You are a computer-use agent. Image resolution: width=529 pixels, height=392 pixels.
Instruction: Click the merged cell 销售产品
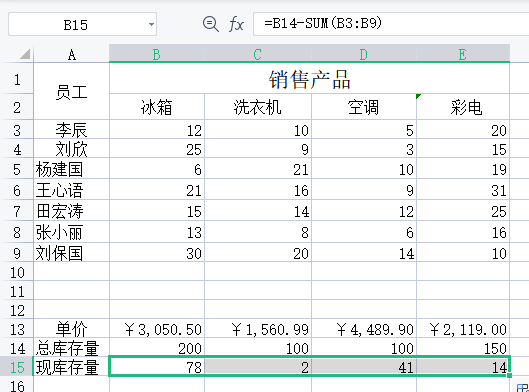[x=309, y=79]
